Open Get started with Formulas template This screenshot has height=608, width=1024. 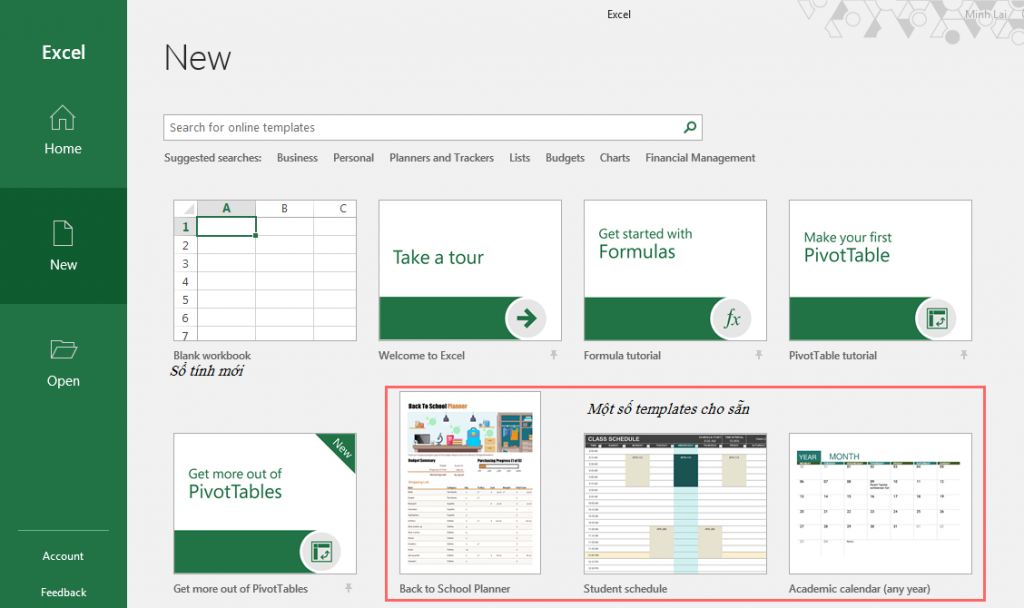[675, 270]
